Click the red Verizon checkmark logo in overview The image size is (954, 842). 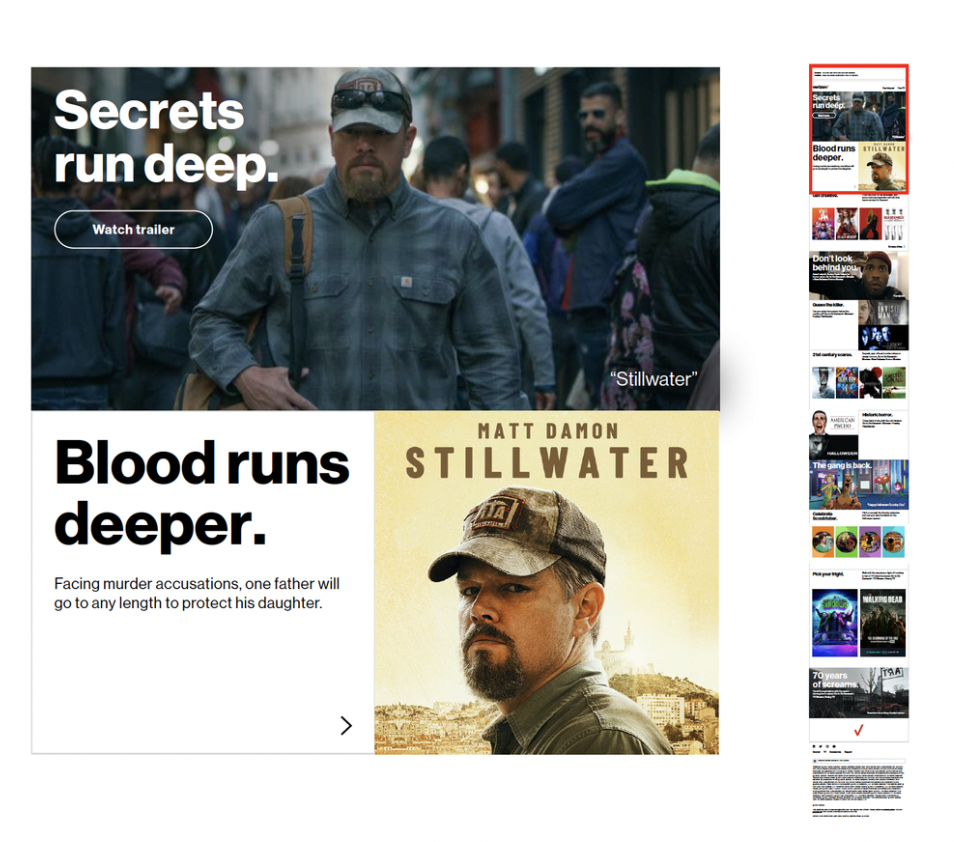(x=858, y=730)
